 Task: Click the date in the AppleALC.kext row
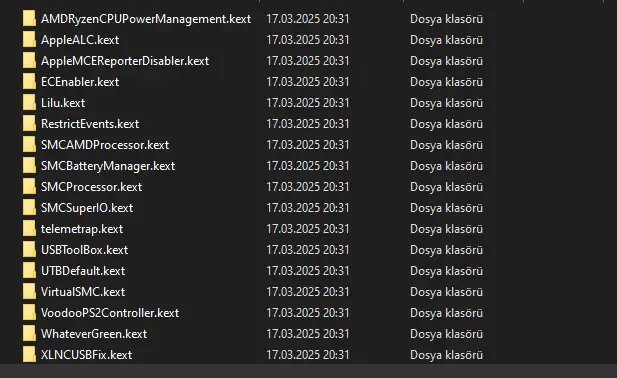(x=308, y=40)
